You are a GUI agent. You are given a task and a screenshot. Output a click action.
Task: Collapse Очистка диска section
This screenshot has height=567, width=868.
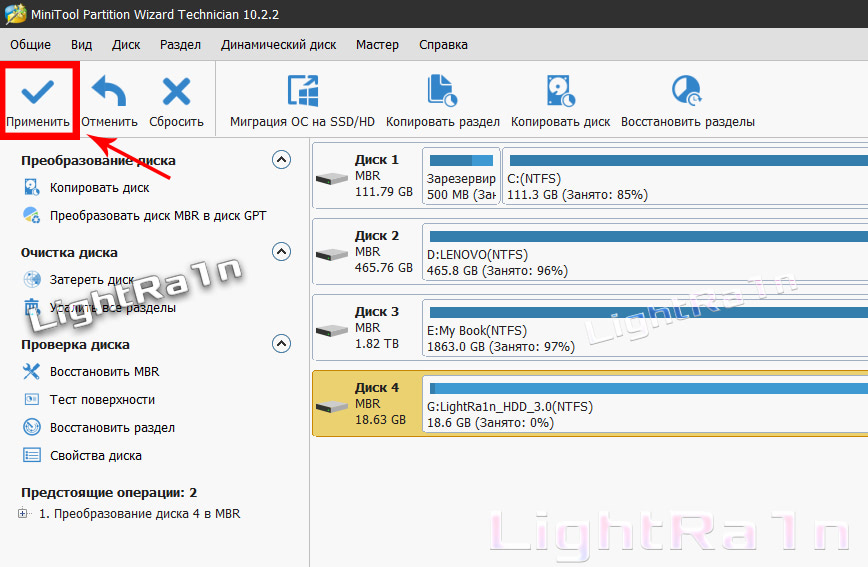[x=281, y=252]
